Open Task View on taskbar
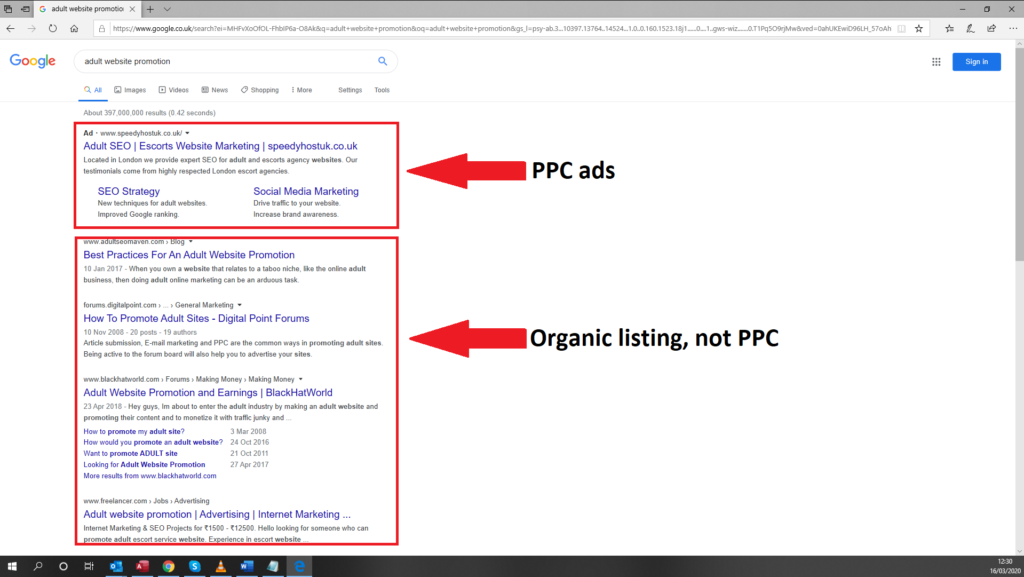The width and height of the screenshot is (1024, 577). 89,566
